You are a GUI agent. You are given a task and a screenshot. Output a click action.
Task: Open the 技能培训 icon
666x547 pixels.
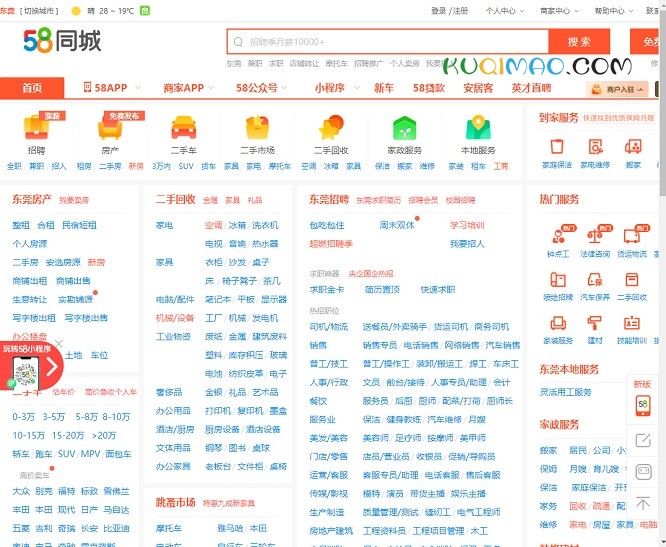(x=632, y=323)
